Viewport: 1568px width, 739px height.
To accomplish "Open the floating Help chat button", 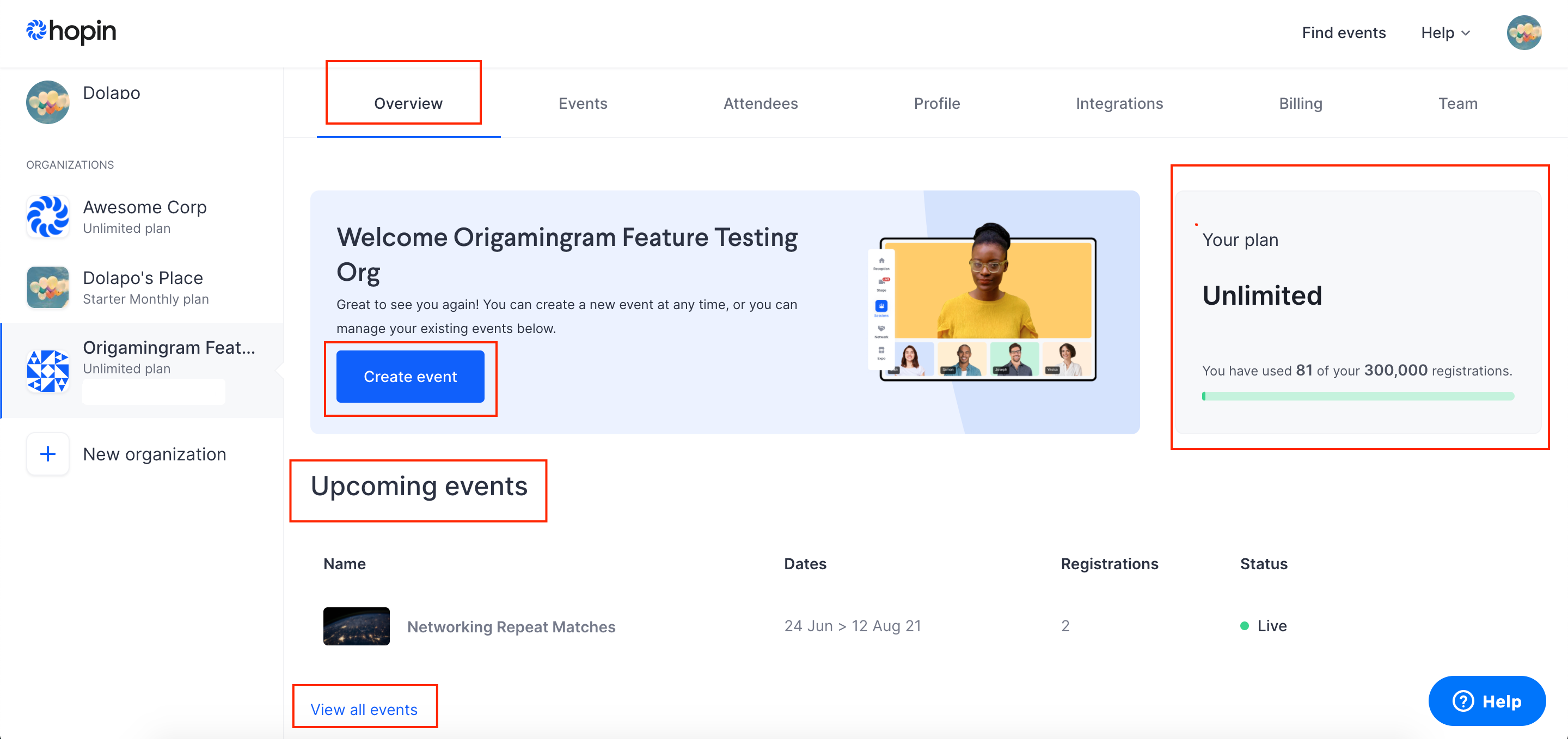I will pos(1486,701).
